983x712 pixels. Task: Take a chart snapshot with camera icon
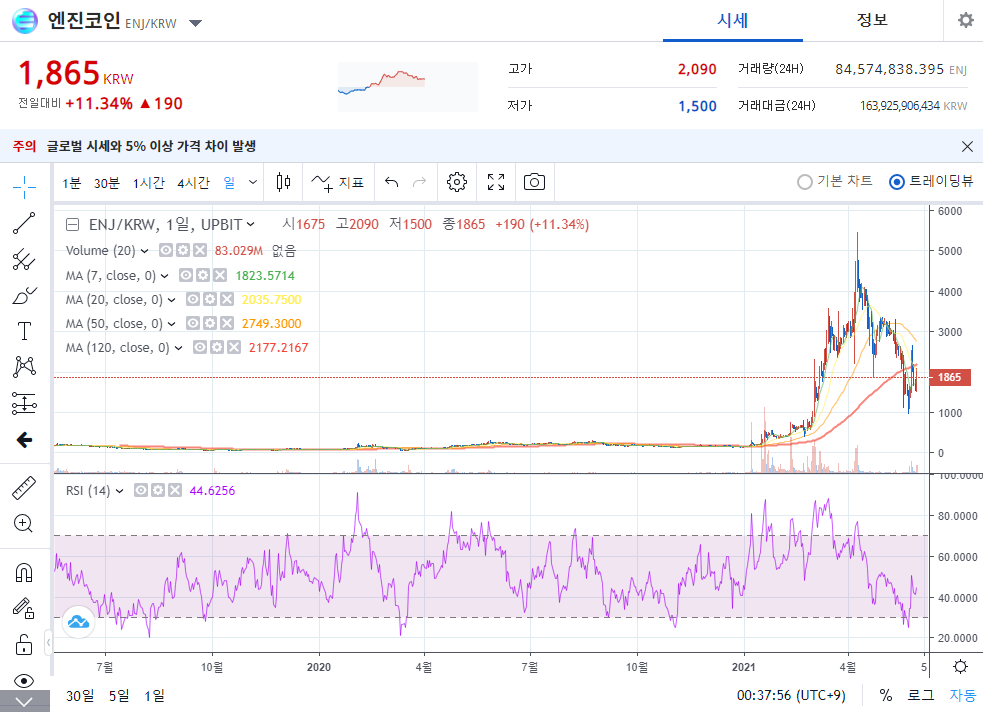[534, 182]
